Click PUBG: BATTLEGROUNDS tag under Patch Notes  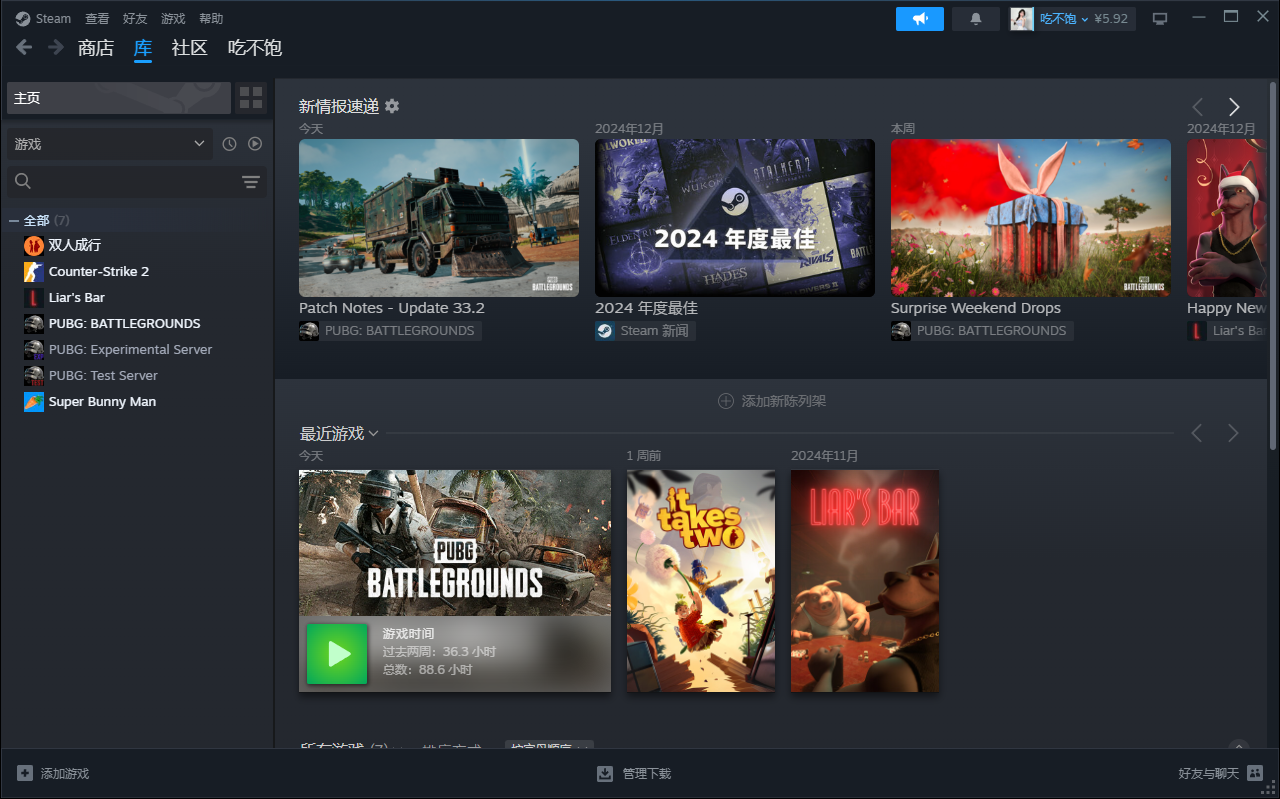click(390, 331)
